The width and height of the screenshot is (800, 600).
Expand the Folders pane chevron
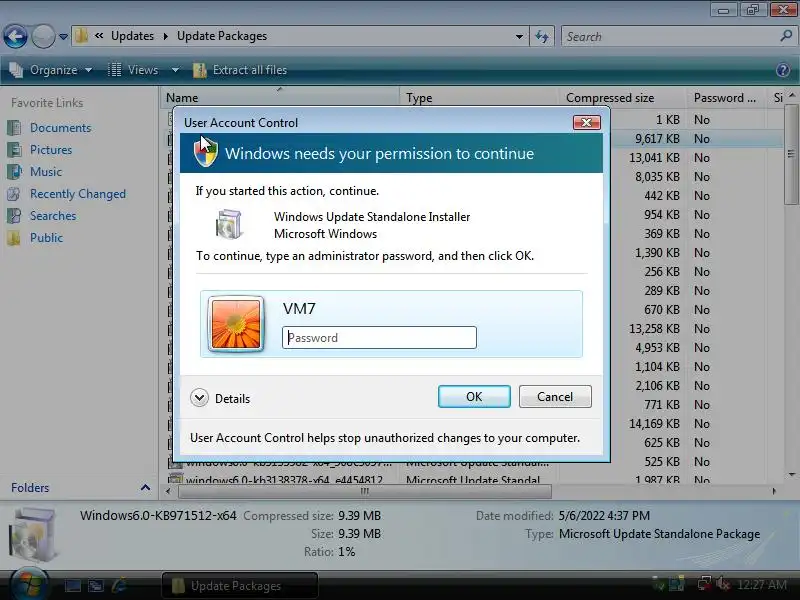click(145, 488)
